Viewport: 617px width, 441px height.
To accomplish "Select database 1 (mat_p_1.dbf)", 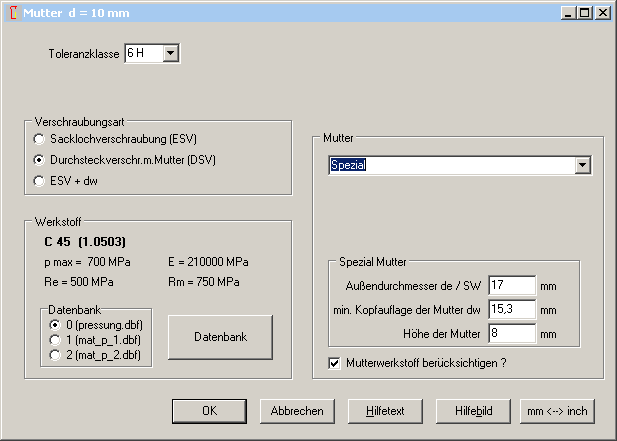I will point(54,340).
